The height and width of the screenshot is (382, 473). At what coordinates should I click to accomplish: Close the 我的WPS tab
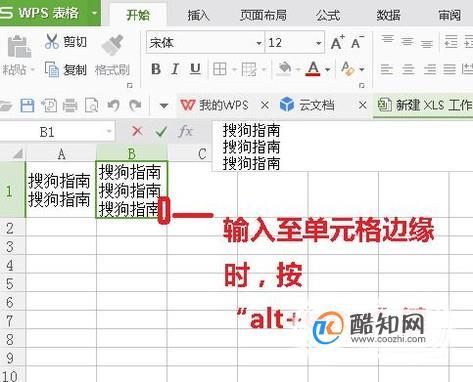coord(265,106)
